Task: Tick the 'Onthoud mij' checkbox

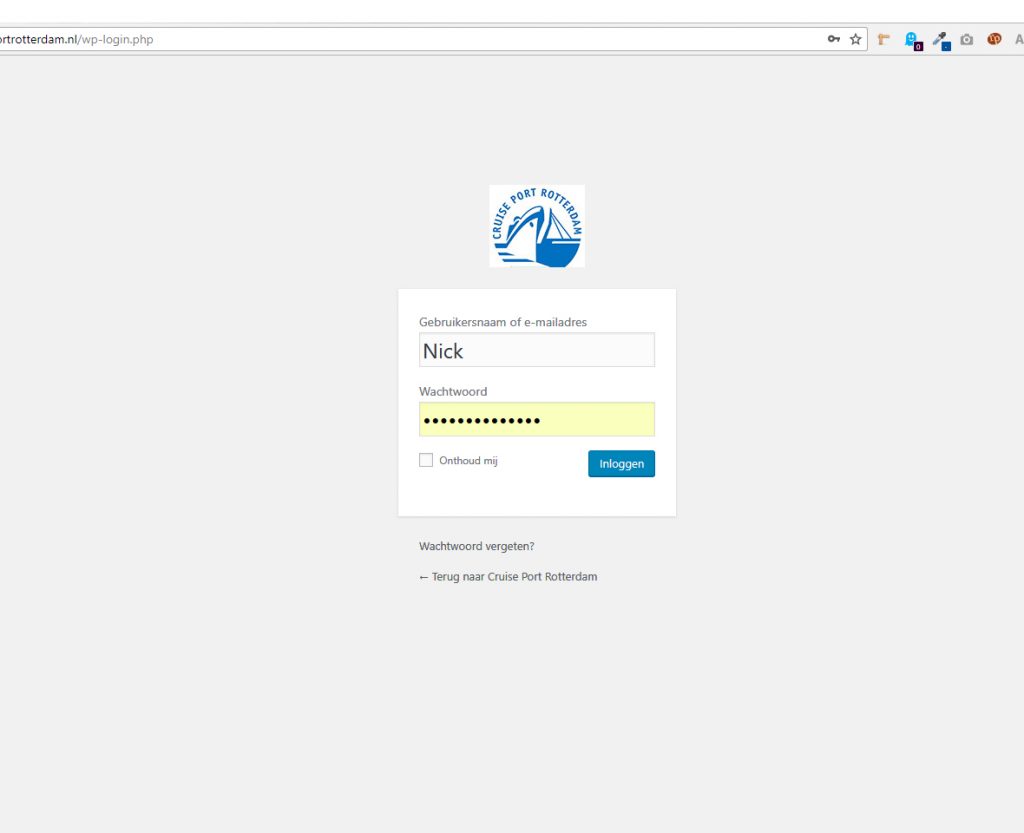Action: coord(426,460)
